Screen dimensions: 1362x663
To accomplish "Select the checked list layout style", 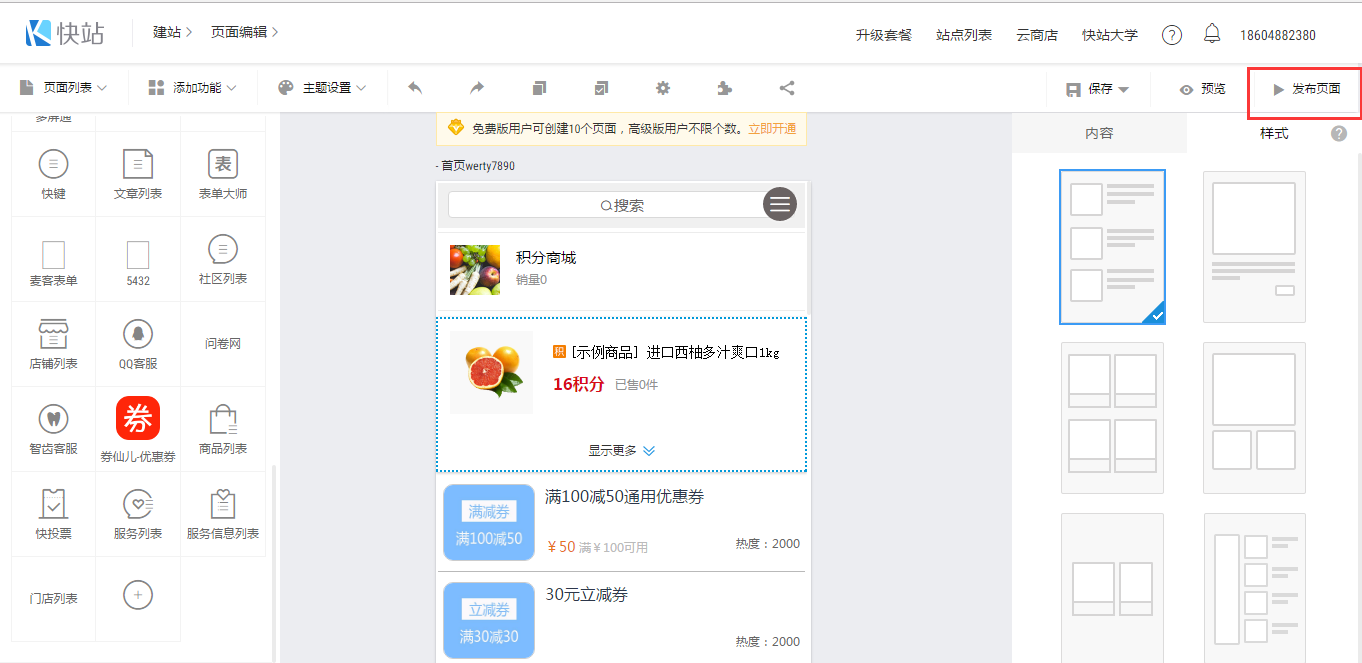I will 1112,247.
